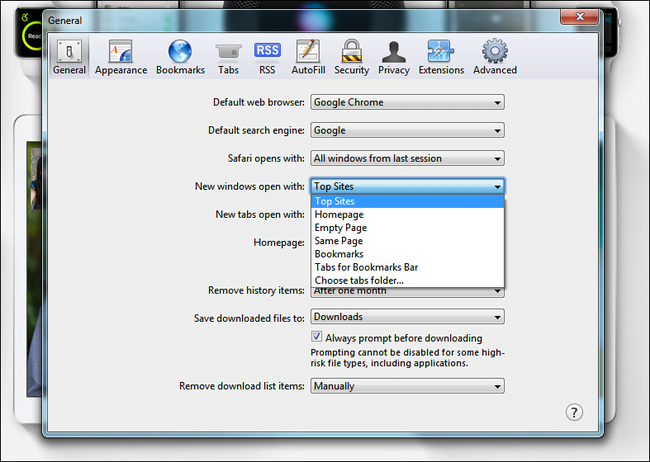Open the Appearance preferences pane
The height and width of the screenshot is (462, 650).
[121, 57]
